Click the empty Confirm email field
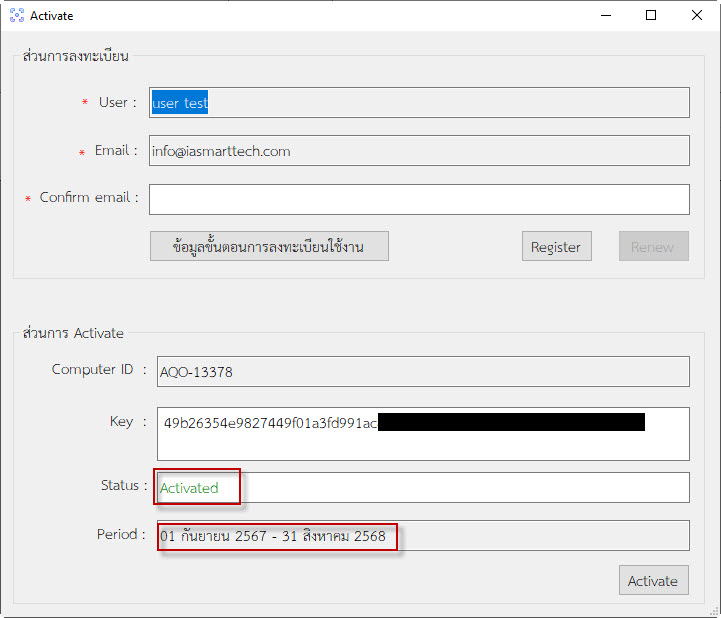This screenshot has height=618, width=721. pos(419,199)
